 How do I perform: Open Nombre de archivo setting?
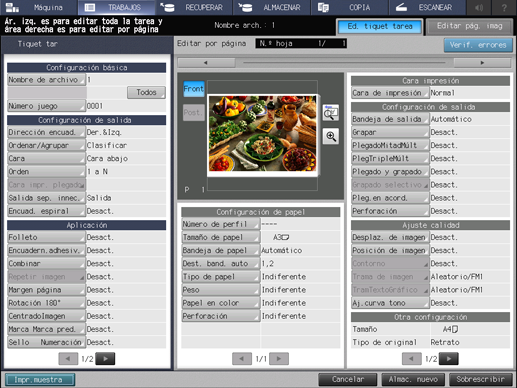[46, 80]
